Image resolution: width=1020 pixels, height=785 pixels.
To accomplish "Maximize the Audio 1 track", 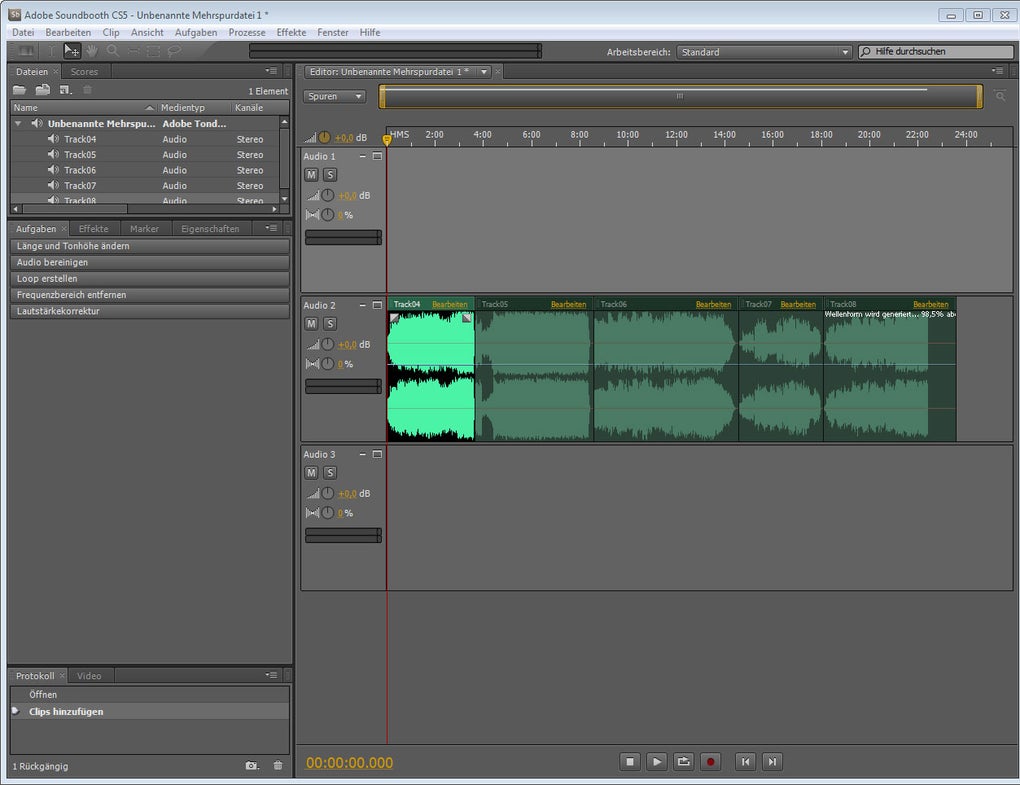I will click(377, 156).
